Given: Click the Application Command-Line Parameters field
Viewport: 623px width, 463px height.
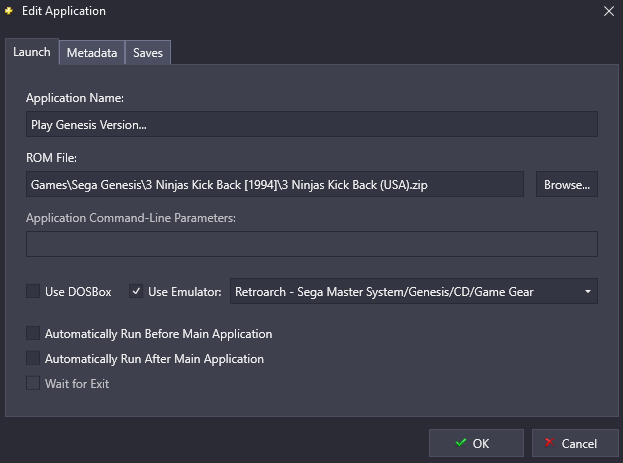Looking at the screenshot, I should tap(312, 244).
